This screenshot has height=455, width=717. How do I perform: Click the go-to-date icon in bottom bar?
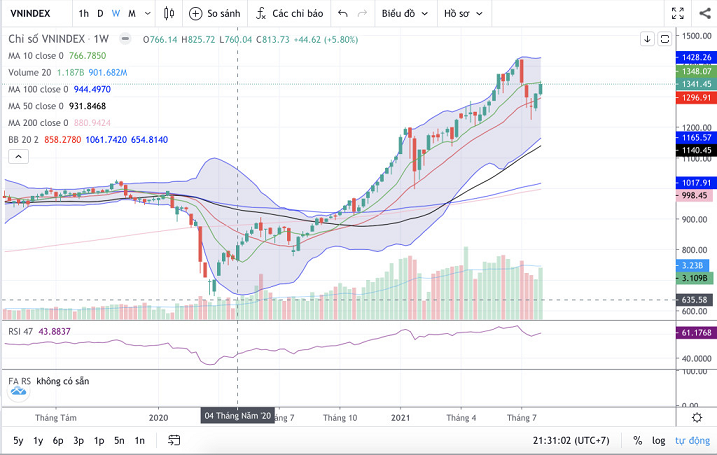click(175, 440)
